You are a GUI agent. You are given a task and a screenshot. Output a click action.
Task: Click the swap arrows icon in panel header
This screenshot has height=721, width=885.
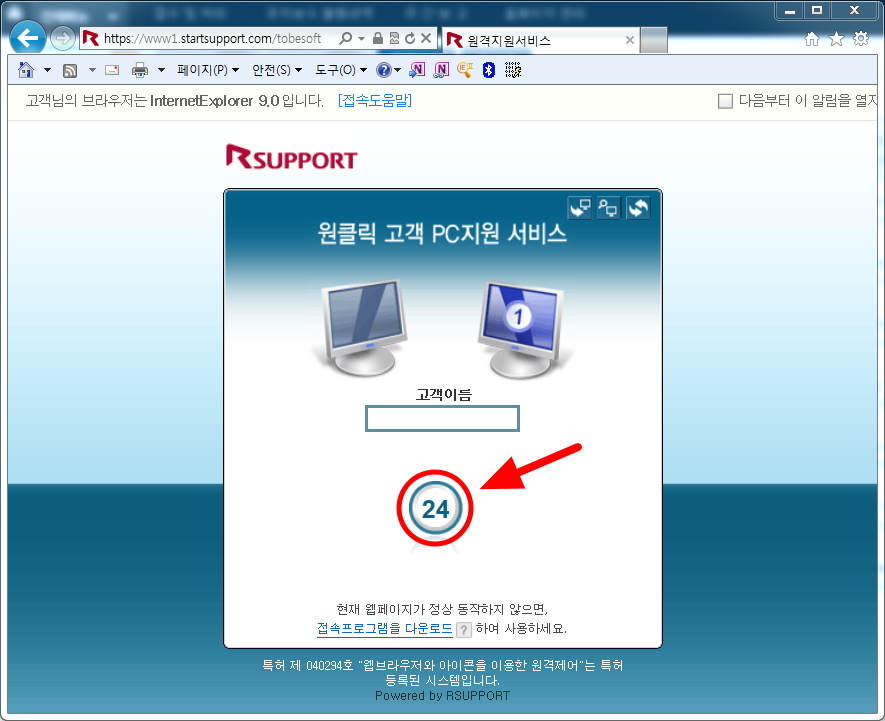pos(638,208)
